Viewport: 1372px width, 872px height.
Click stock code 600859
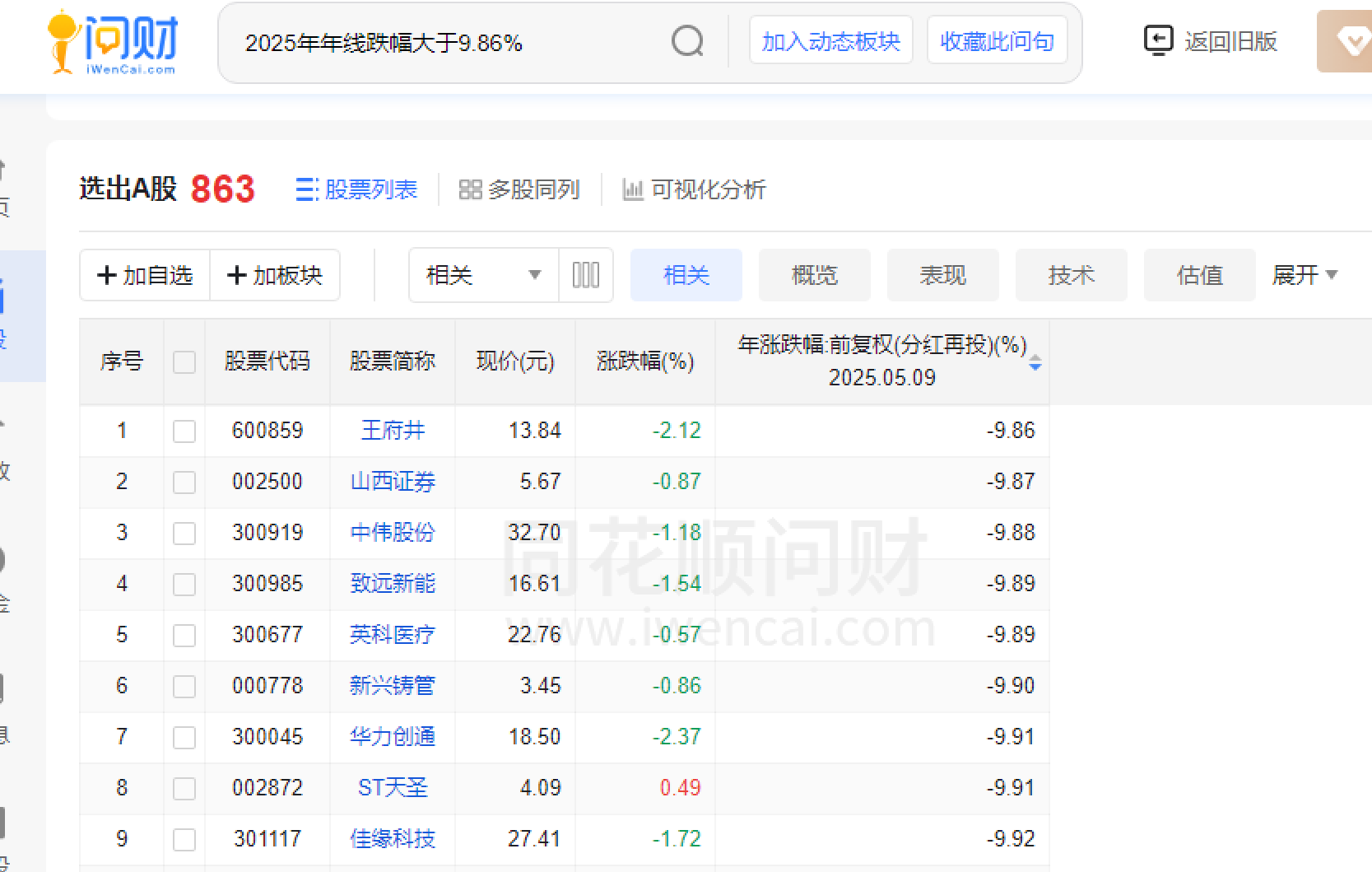[x=267, y=430]
